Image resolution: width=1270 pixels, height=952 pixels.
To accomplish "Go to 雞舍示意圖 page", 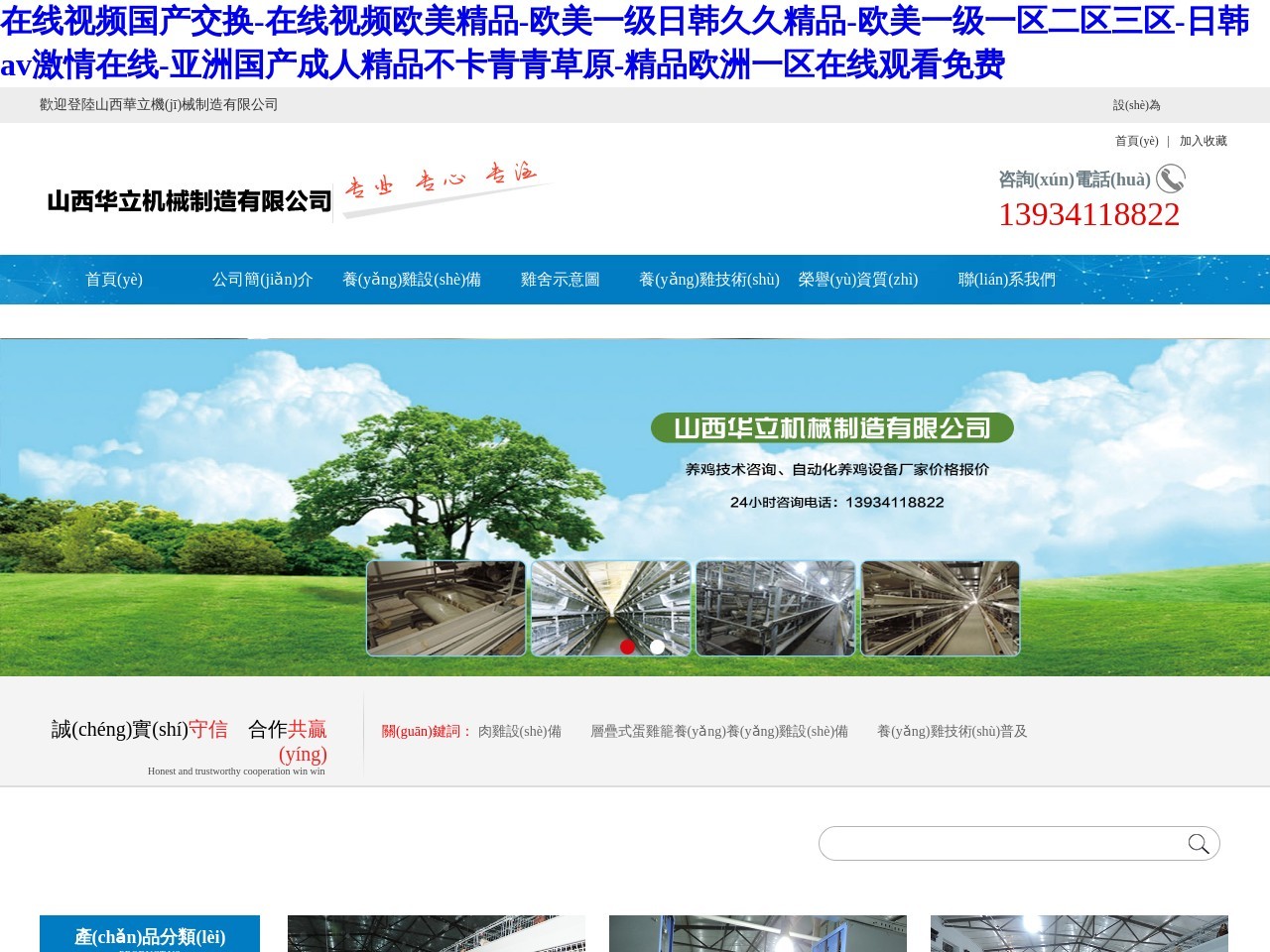I will [560, 280].
